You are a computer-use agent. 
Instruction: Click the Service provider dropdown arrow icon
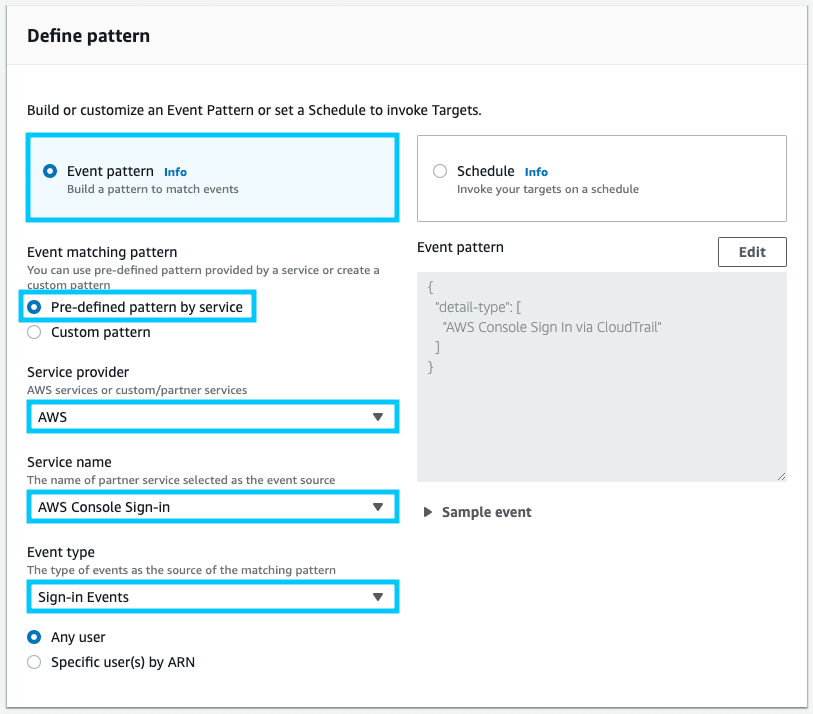[x=377, y=417]
